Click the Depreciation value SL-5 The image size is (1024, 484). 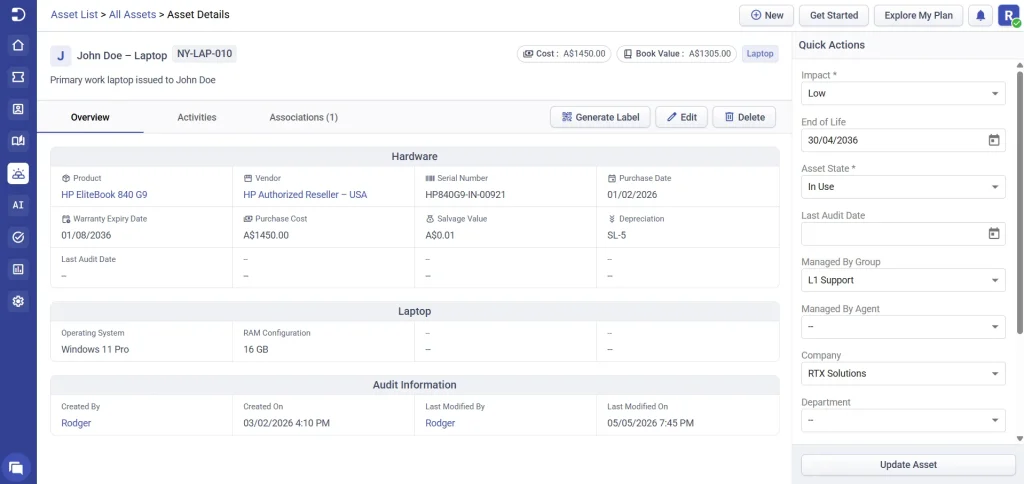click(616, 235)
